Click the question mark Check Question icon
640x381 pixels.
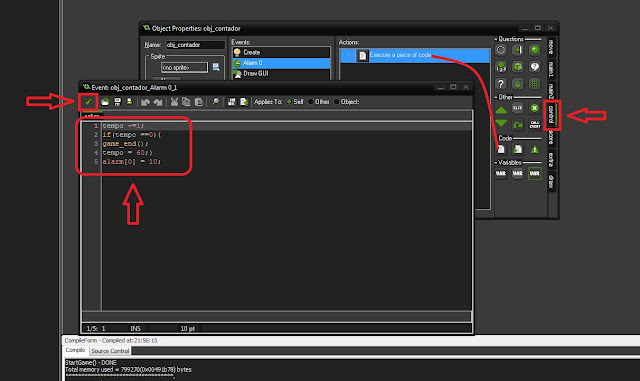click(501, 84)
